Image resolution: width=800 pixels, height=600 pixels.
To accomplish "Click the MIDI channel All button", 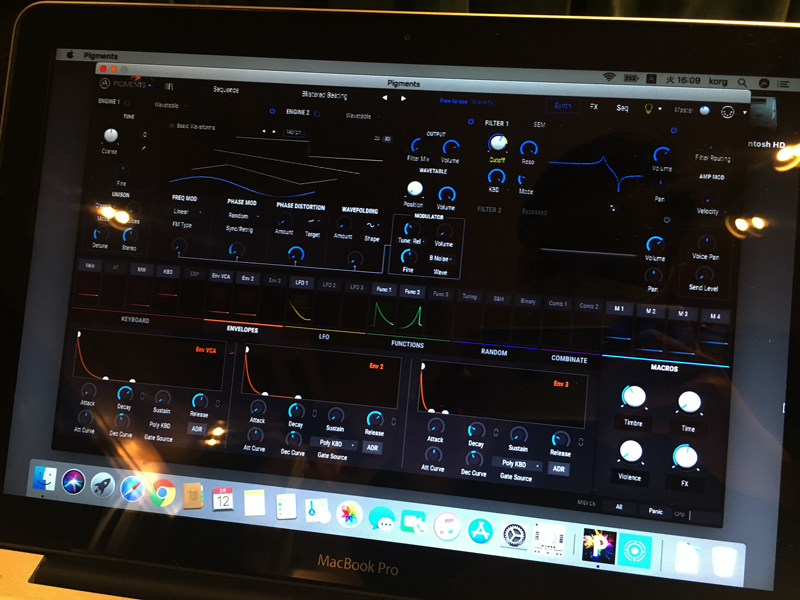I will pos(619,507).
